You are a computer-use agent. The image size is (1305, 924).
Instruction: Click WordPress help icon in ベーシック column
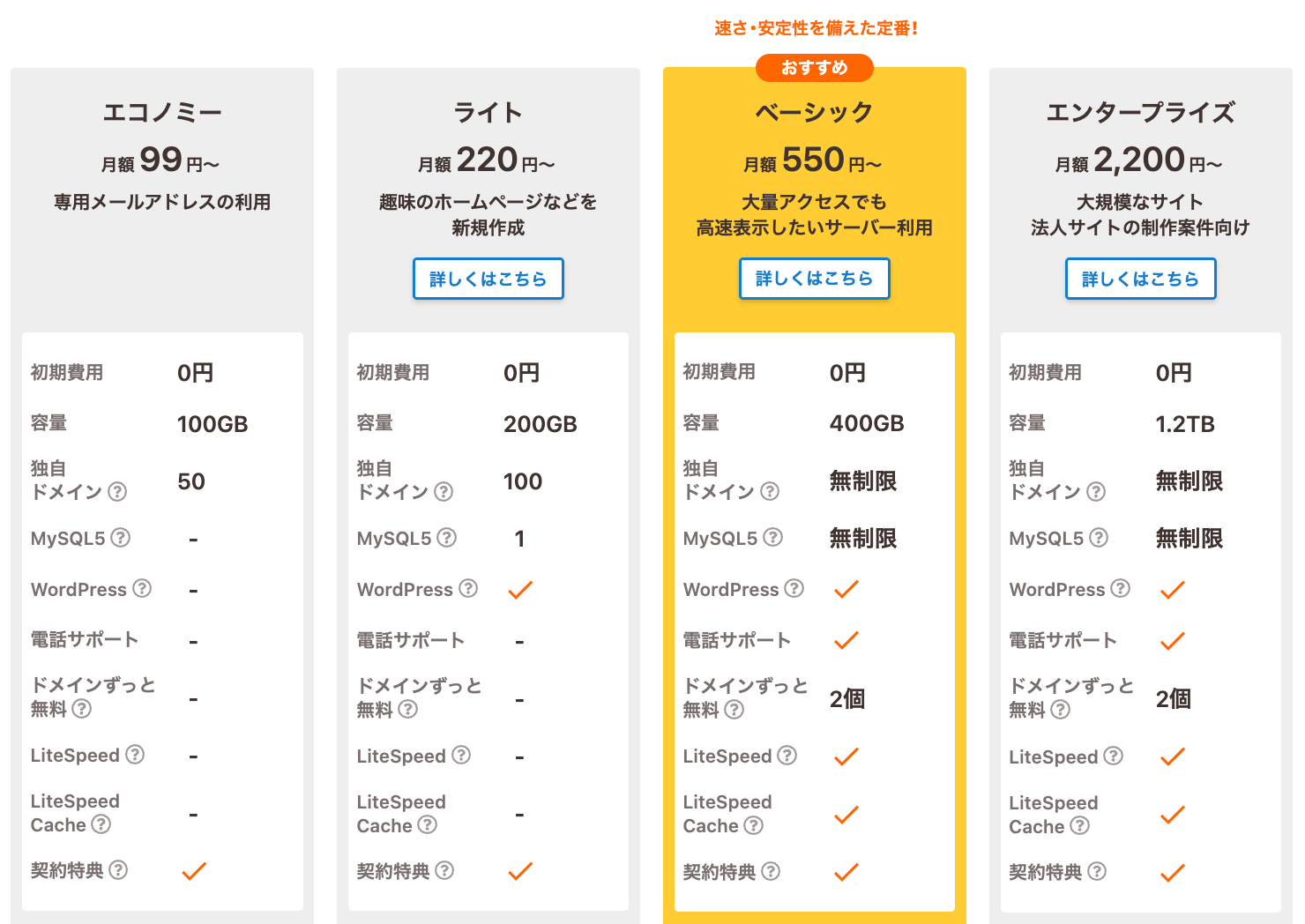coord(794,588)
